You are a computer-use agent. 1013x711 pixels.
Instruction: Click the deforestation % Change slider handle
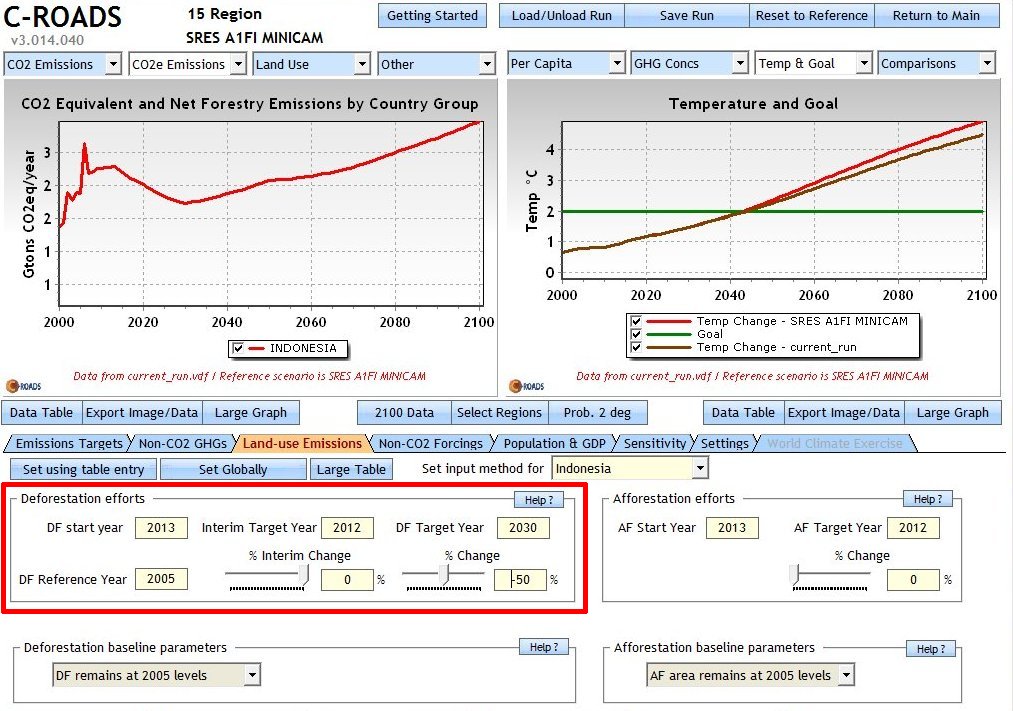point(444,574)
